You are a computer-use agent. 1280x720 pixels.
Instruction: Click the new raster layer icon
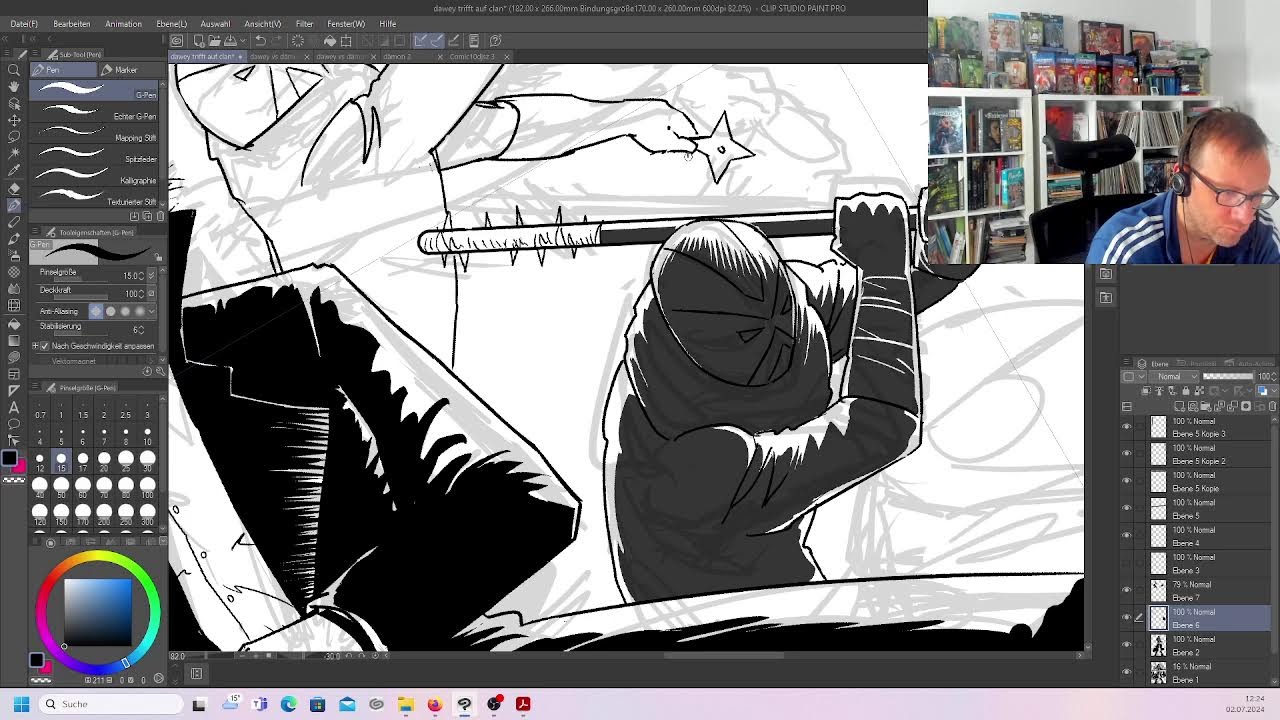pyautogui.click(x=1180, y=406)
